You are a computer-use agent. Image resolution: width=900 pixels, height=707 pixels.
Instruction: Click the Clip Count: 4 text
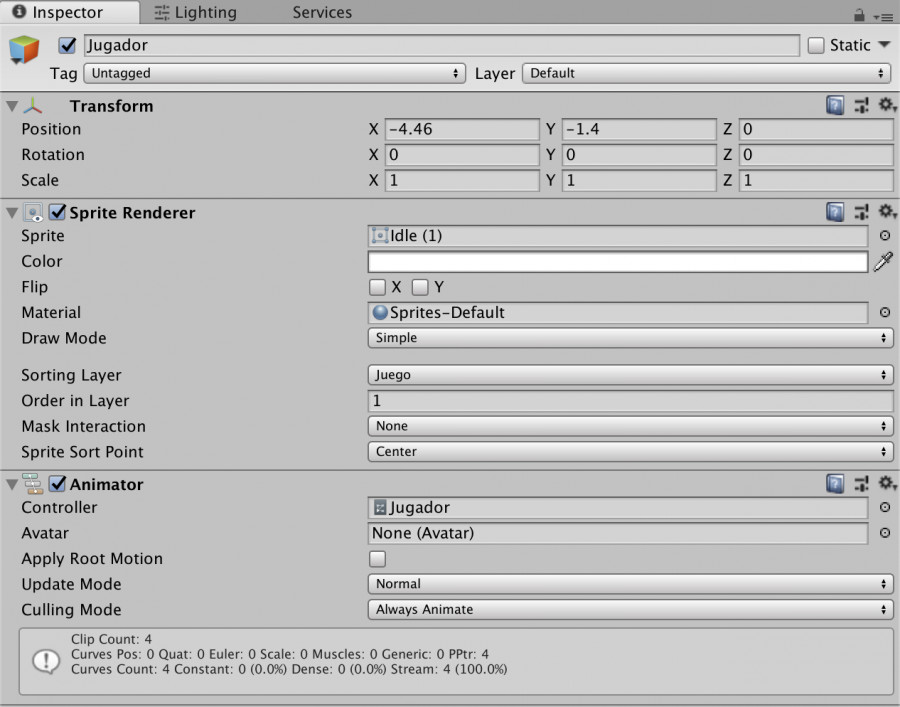(x=111, y=639)
